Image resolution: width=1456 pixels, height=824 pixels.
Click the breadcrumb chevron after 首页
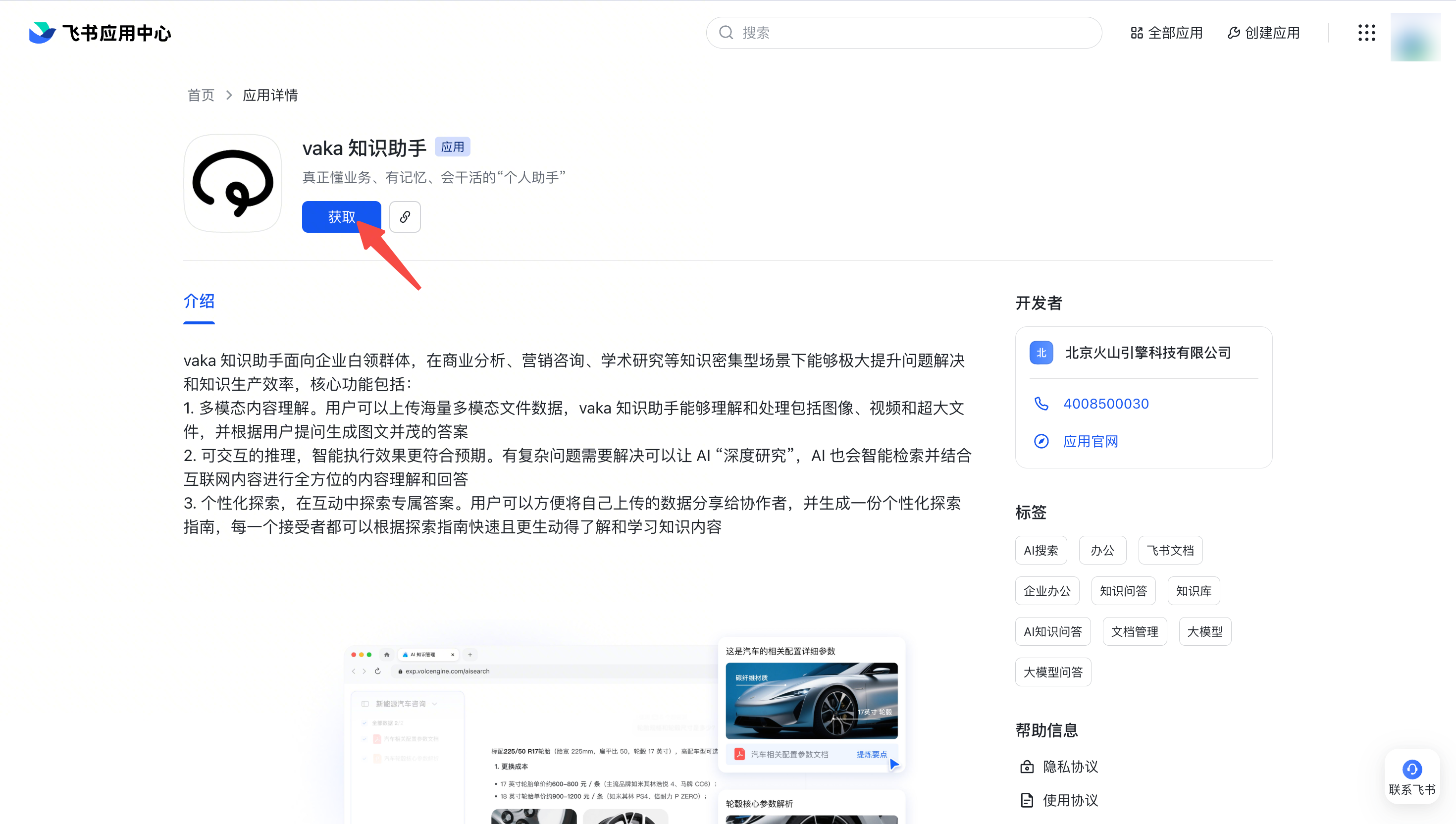pos(229,95)
